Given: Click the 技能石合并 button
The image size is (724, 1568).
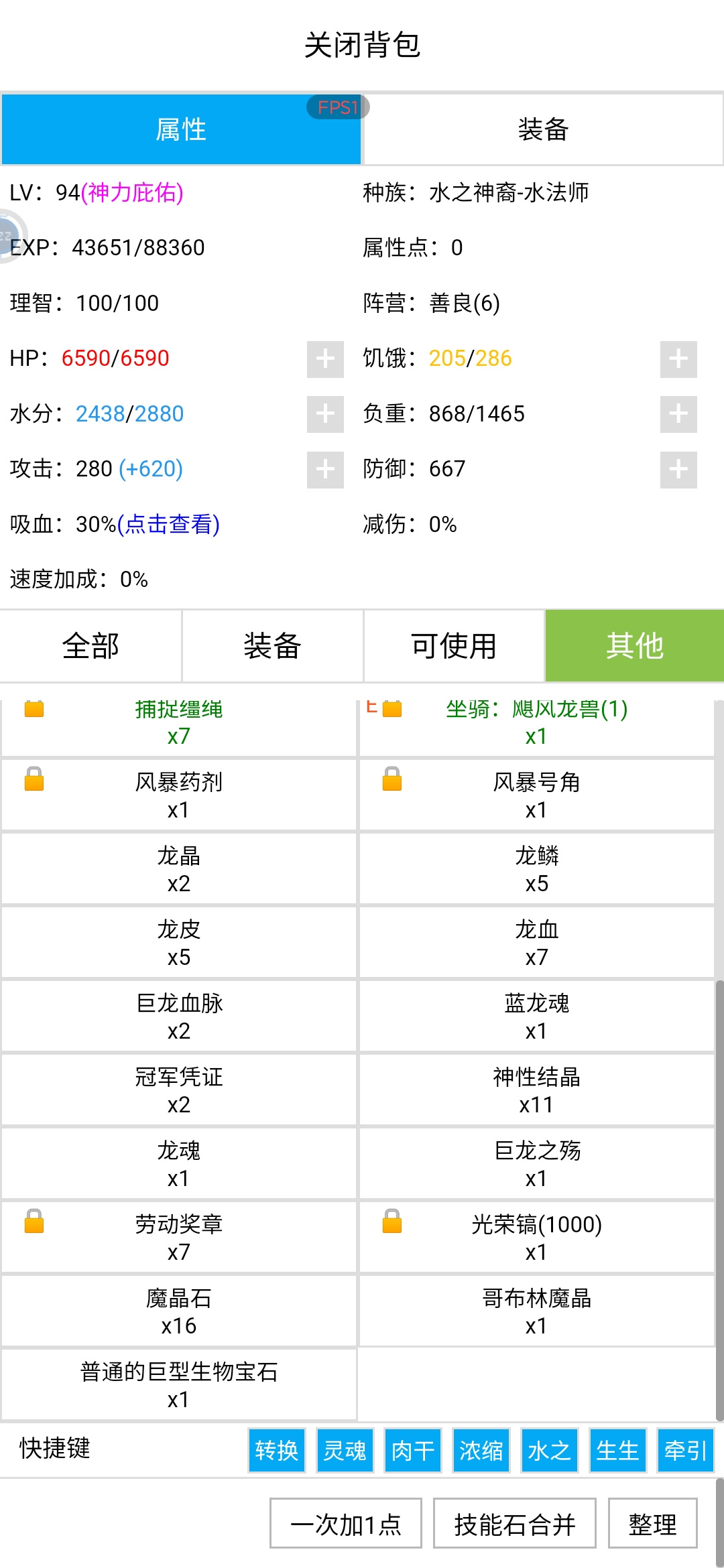Looking at the screenshot, I should tap(515, 1523).
